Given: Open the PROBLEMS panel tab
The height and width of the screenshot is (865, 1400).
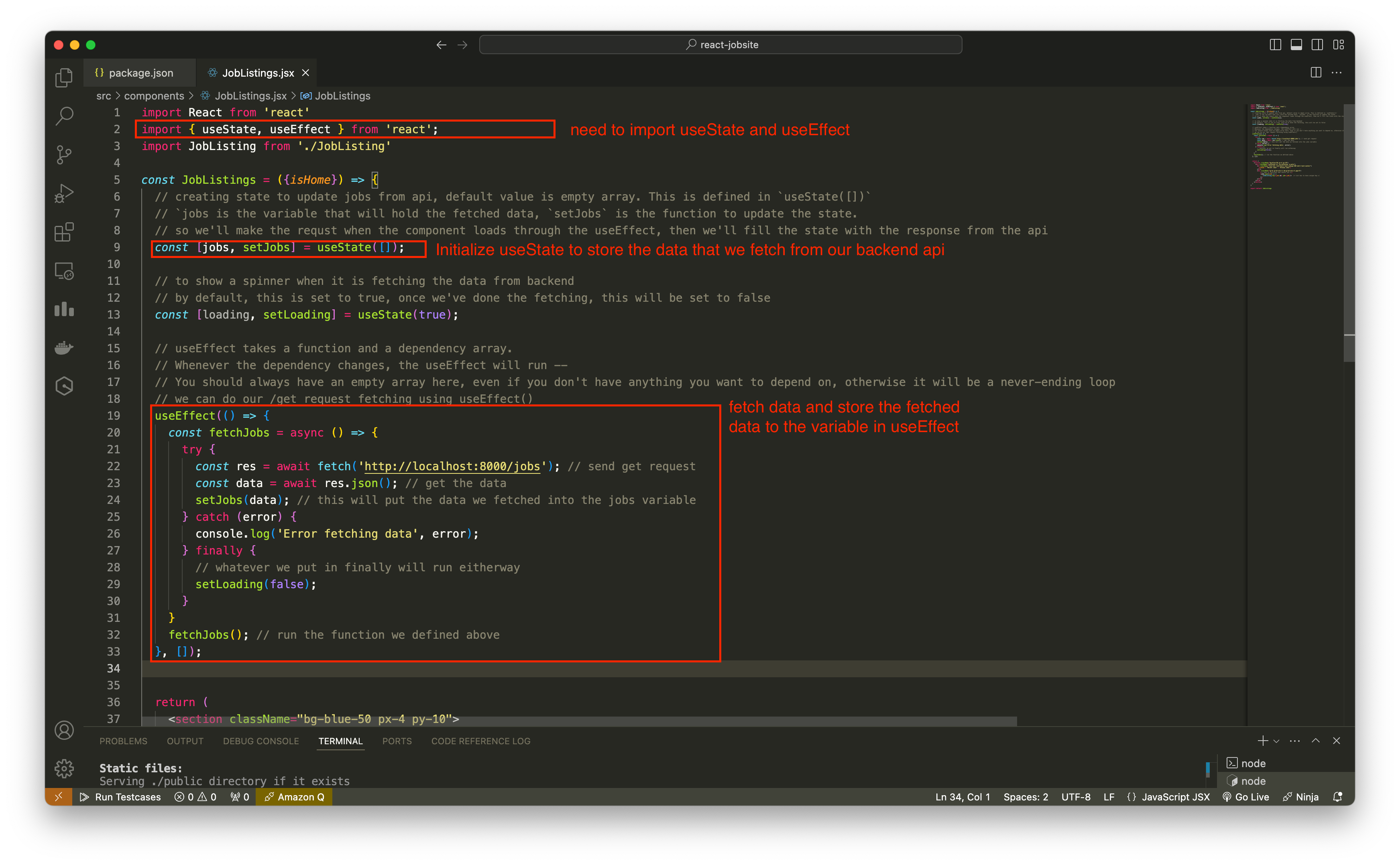Looking at the screenshot, I should 123,741.
